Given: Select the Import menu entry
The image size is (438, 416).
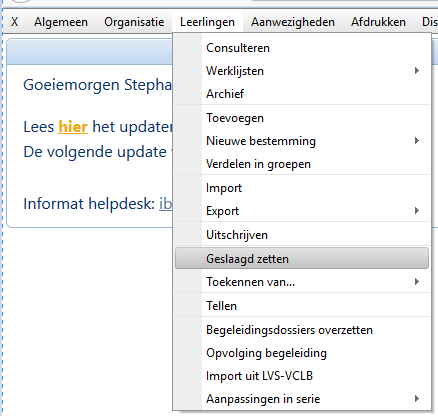Looking at the screenshot, I should [302, 188].
